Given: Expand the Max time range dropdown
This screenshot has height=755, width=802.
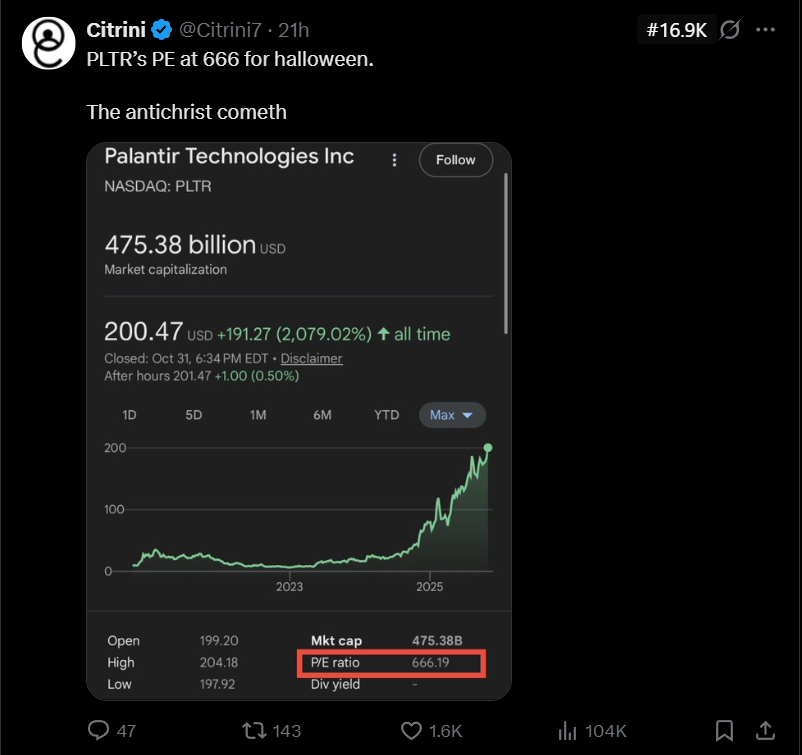Looking at the screenshot, I should point(452,415).
